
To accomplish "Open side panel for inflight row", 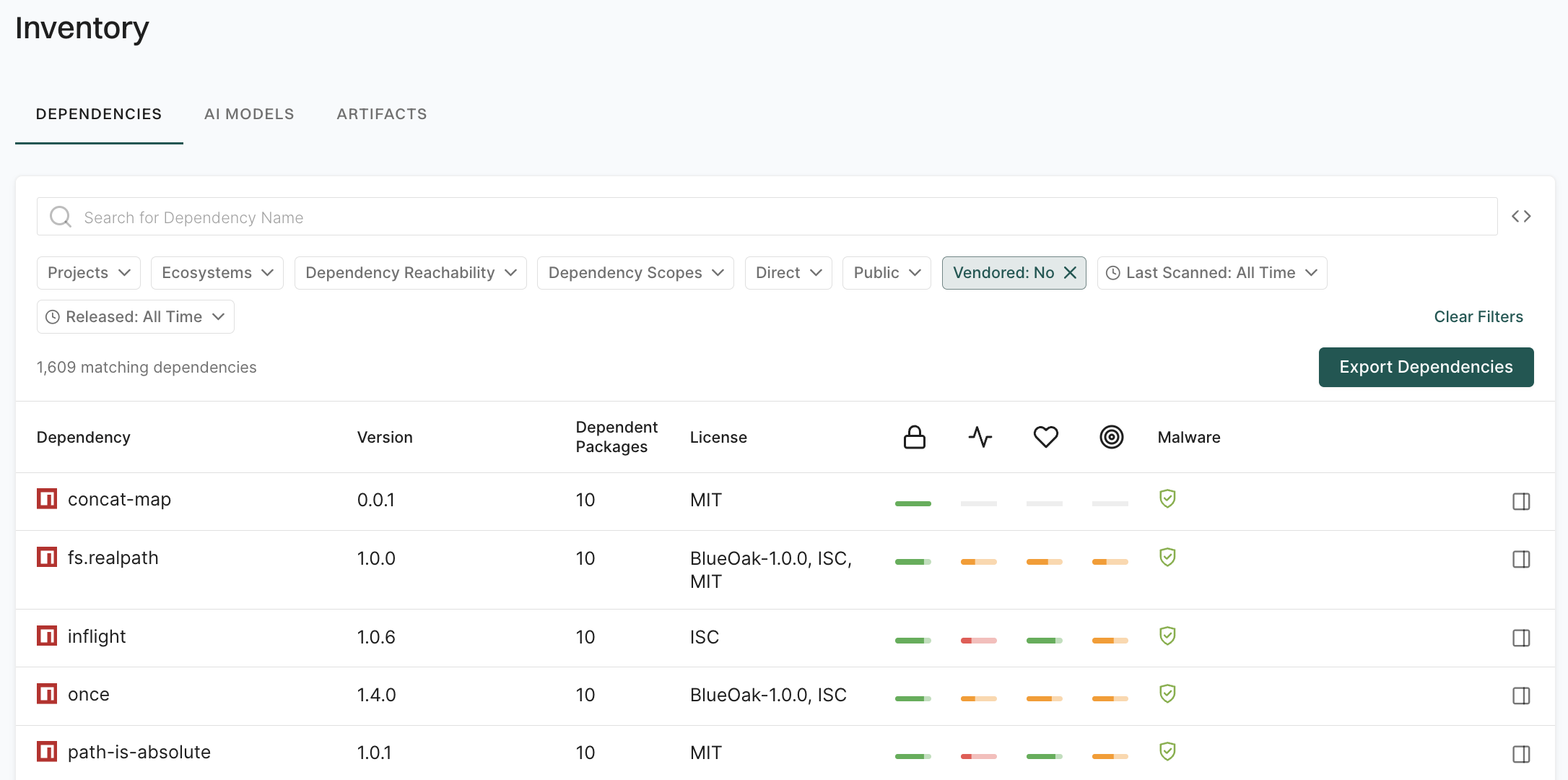I will [x=1521, y=638].
